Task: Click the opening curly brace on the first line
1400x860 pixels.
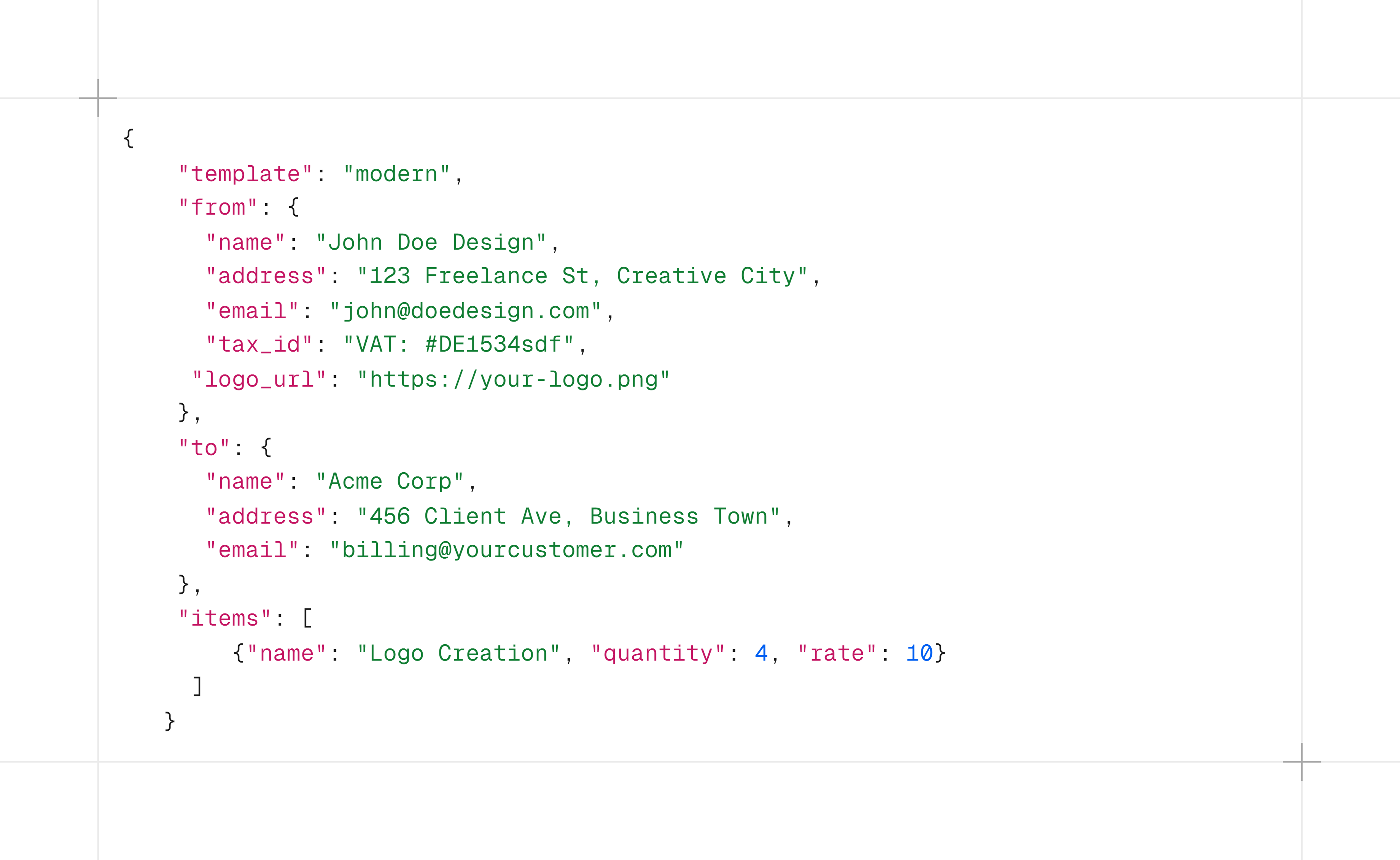Action: click(129, 138)
